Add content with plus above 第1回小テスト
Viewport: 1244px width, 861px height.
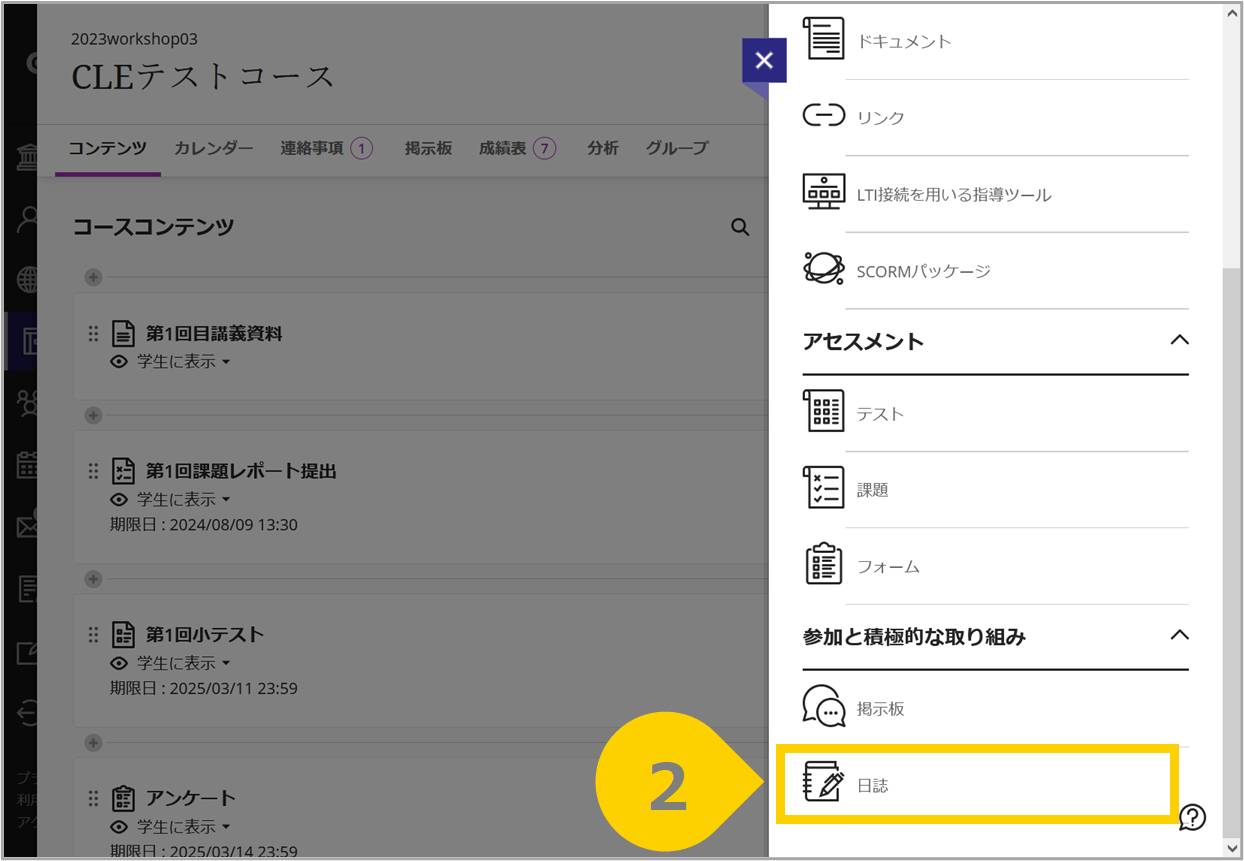pyautogui.click(x=93, y=579)
